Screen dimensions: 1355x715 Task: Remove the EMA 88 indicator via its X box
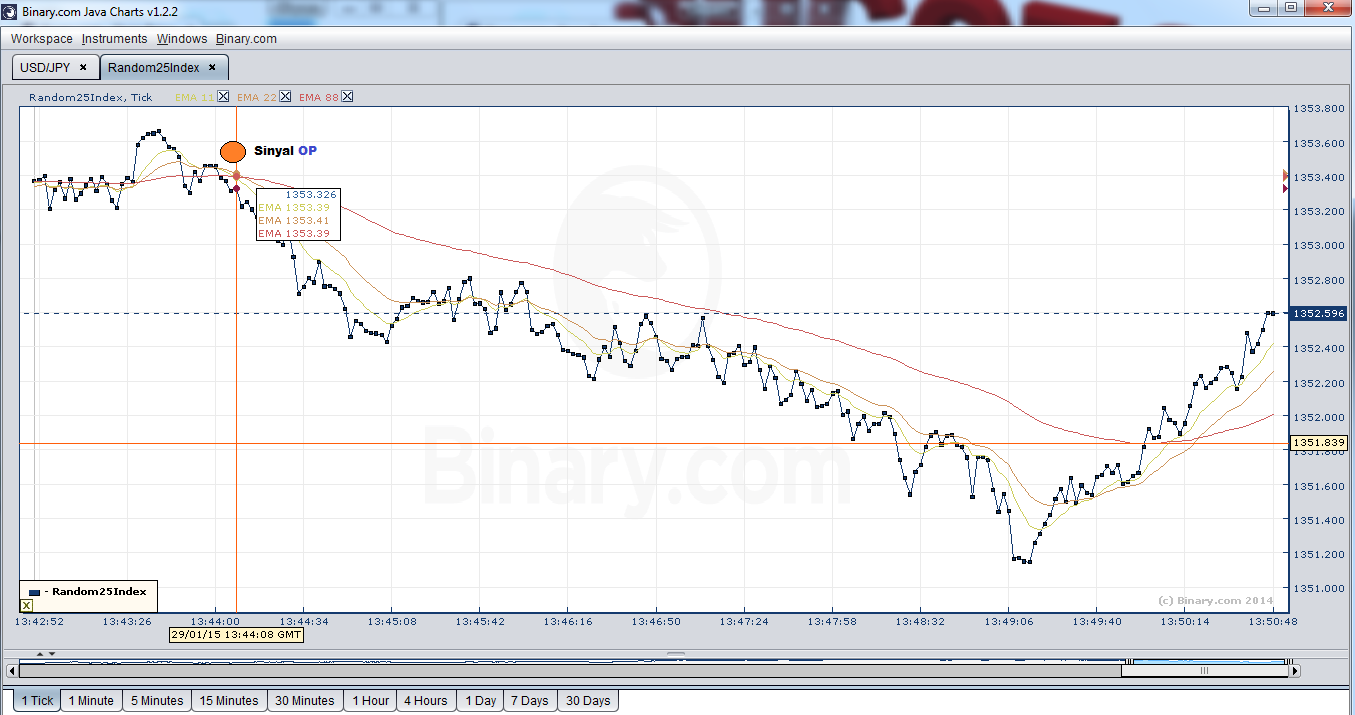pyautogui.click(x=347, y=97)
